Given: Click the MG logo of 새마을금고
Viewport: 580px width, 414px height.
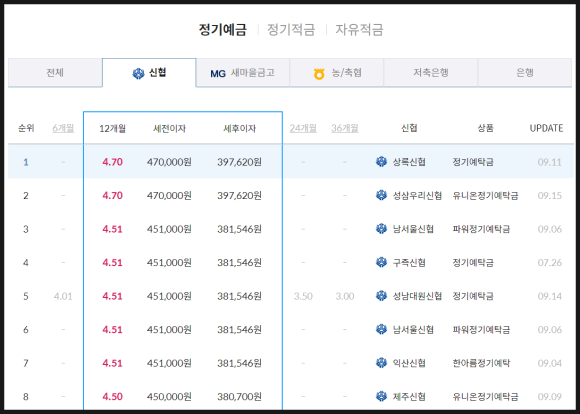Looking at the screenshot, I should [218, 73].
